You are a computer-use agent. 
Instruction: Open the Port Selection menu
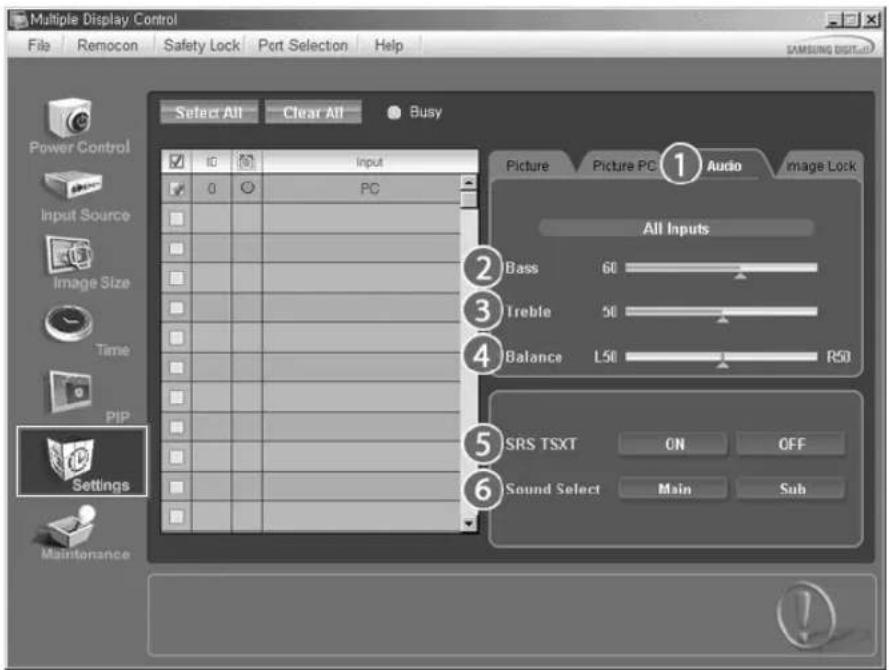(303, 45)
